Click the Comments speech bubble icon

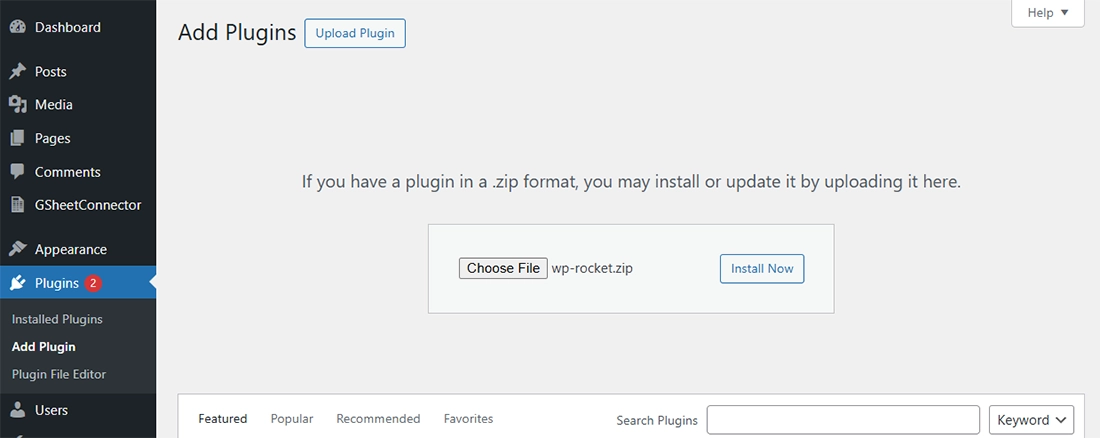point(18,172)
